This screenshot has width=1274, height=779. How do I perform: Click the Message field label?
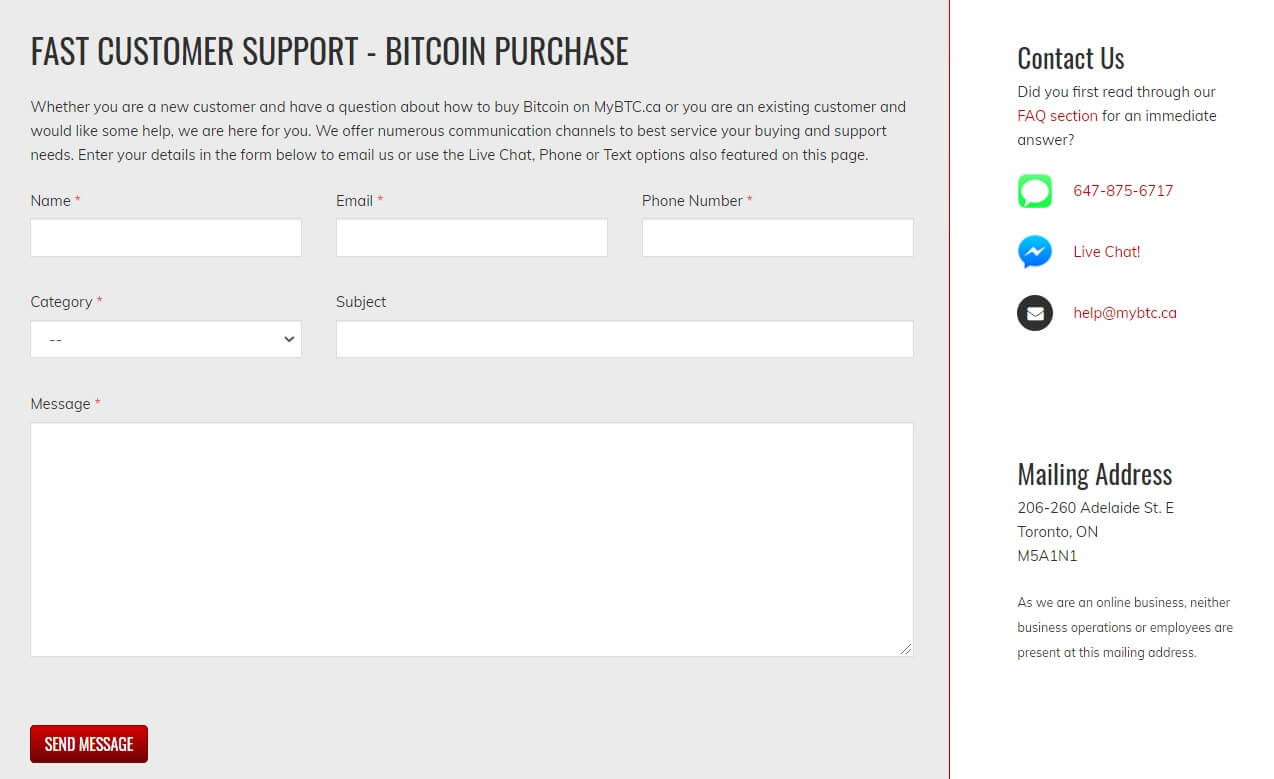(x=61, y=404)
